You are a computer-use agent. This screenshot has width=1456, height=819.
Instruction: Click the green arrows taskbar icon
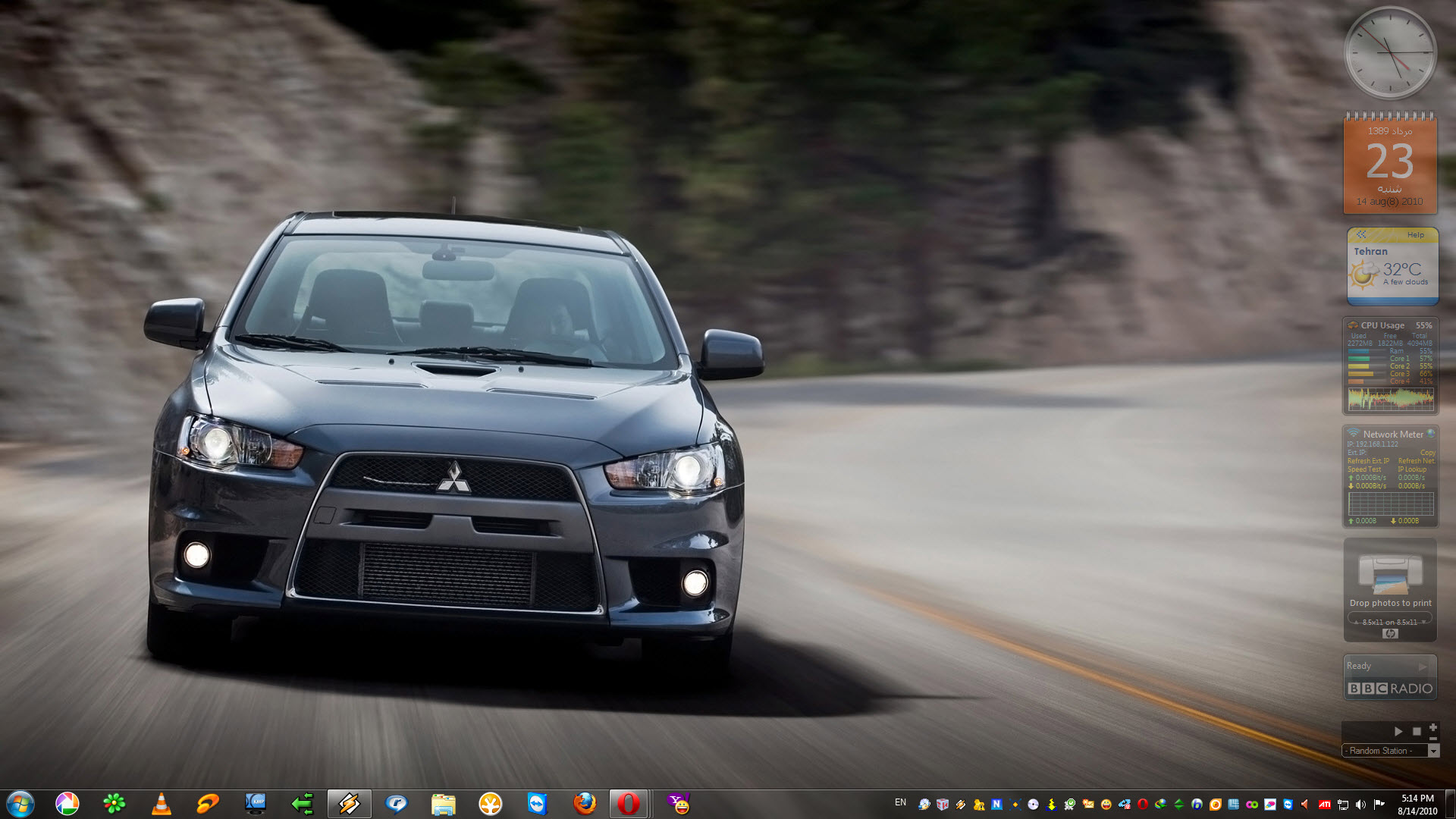point(303,804)
